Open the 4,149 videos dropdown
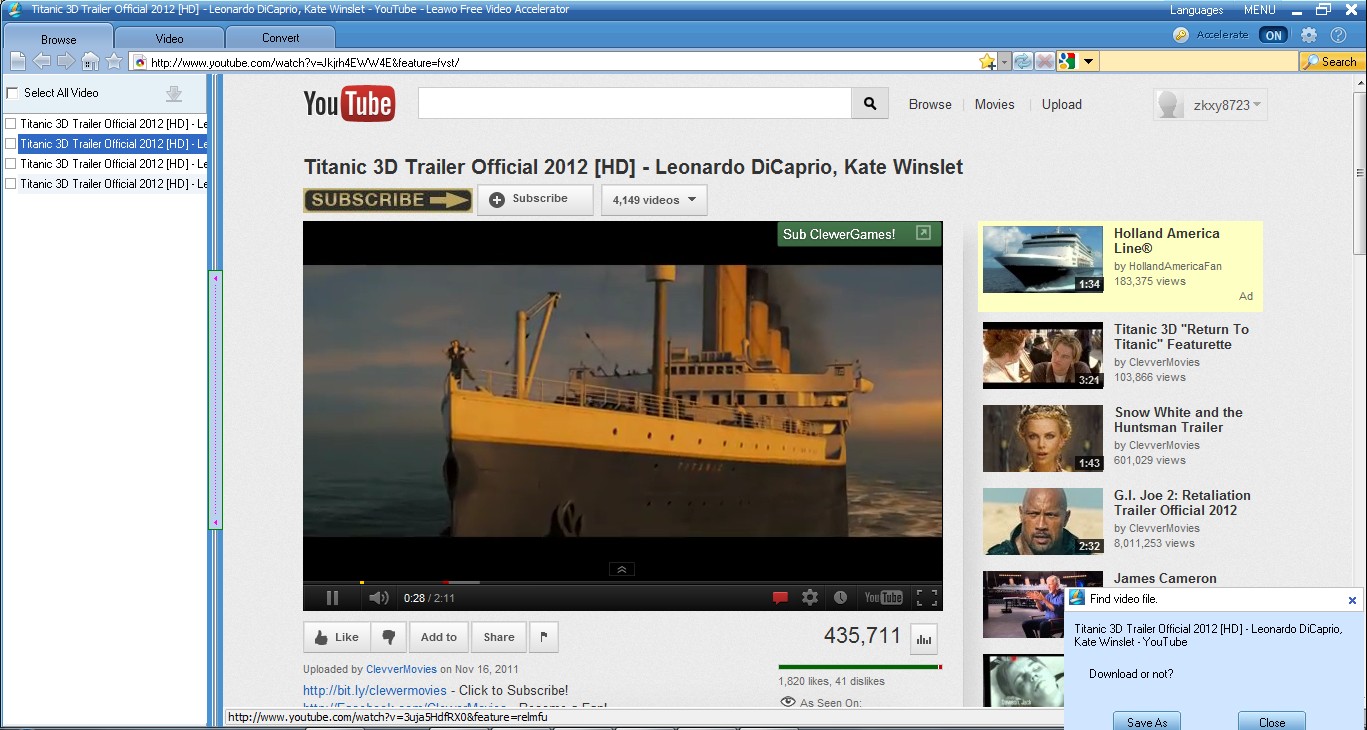 [654, 200]
